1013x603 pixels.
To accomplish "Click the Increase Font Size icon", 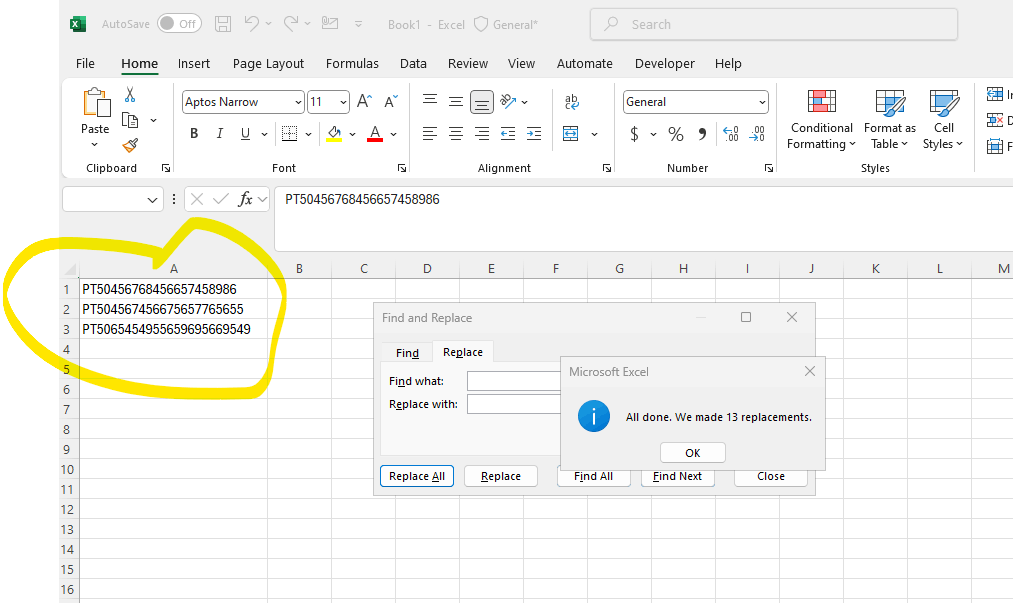I will click(364, 101).
